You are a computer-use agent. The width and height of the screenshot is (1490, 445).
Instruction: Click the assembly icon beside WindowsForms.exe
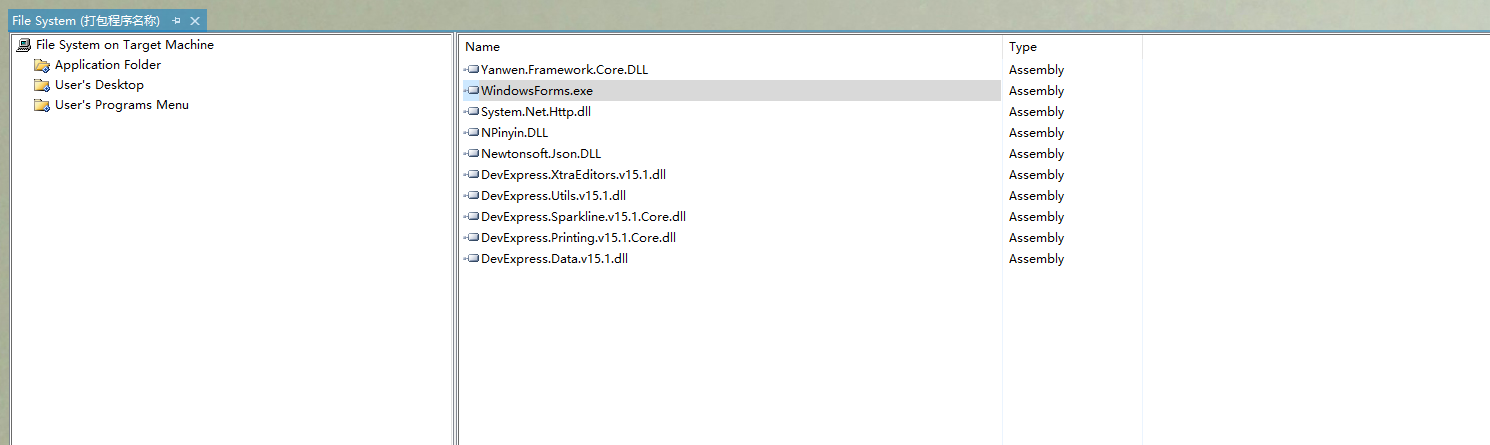coord(473,91)
